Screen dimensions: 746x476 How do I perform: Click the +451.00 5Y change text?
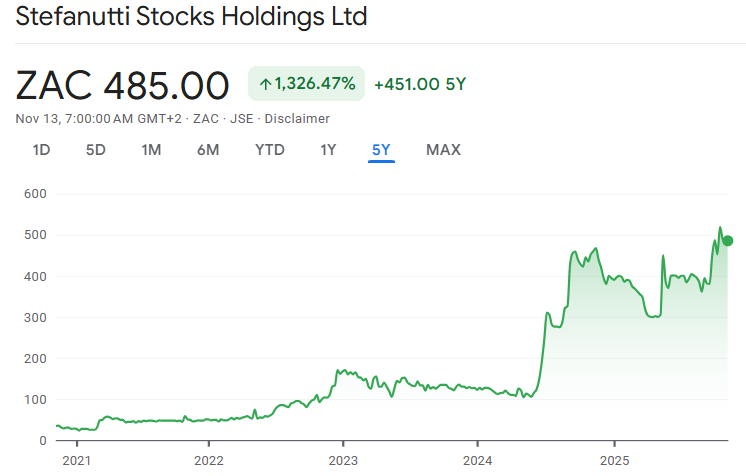point(420,84)
